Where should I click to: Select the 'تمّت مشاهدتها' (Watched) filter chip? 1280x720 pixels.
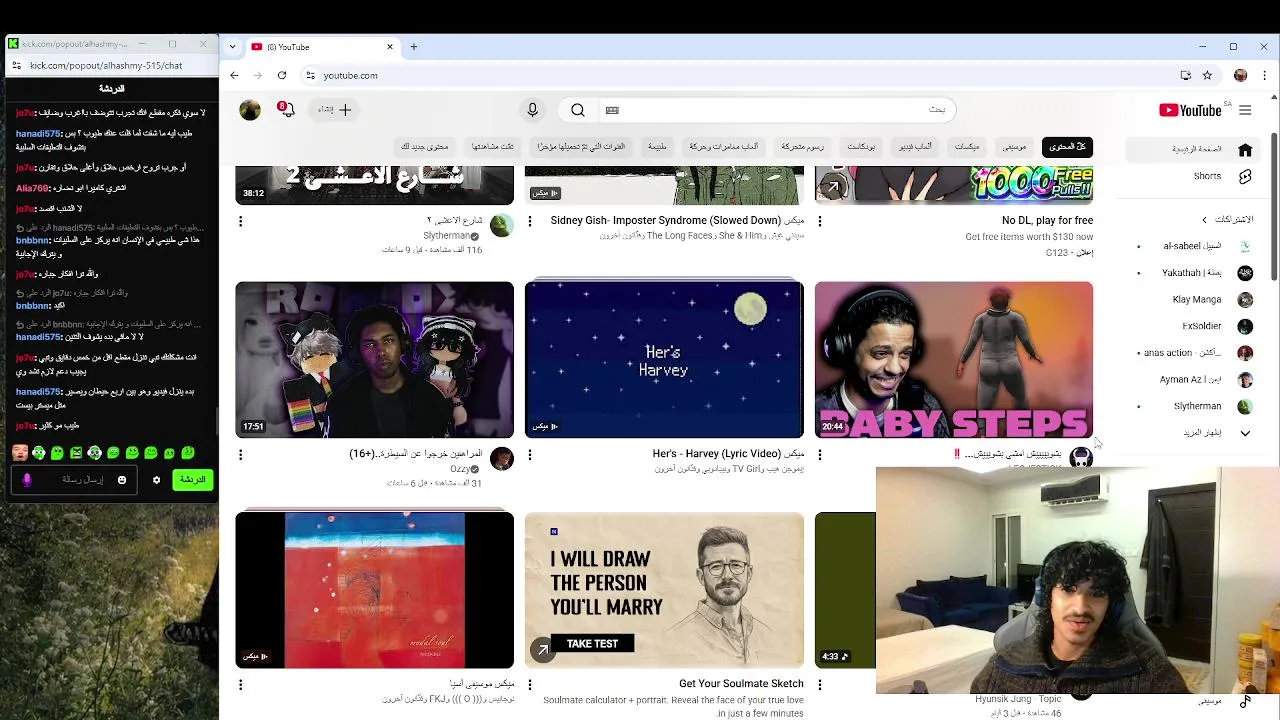click(x=492, y=147)
